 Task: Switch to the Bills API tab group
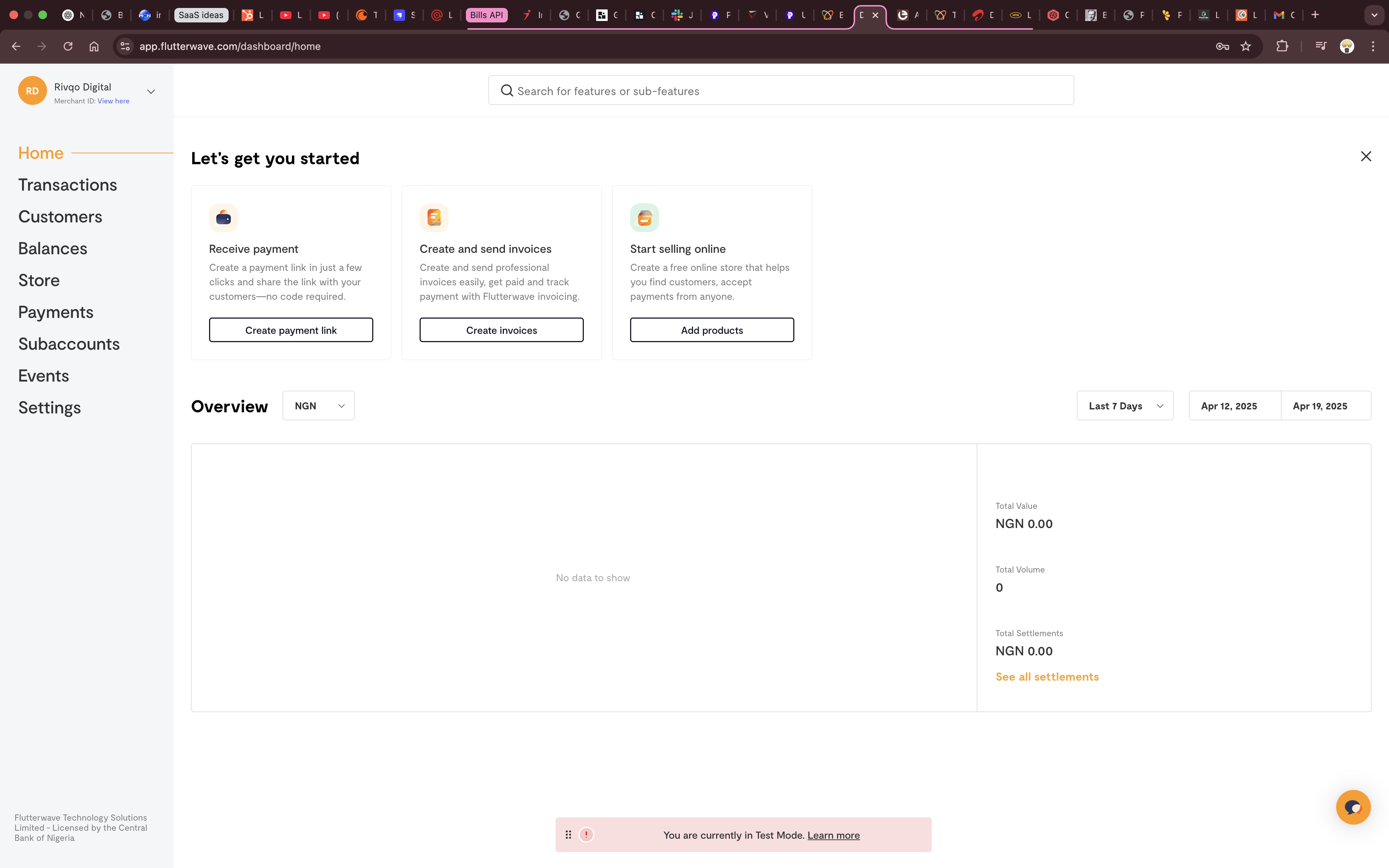tap(486, 15)
